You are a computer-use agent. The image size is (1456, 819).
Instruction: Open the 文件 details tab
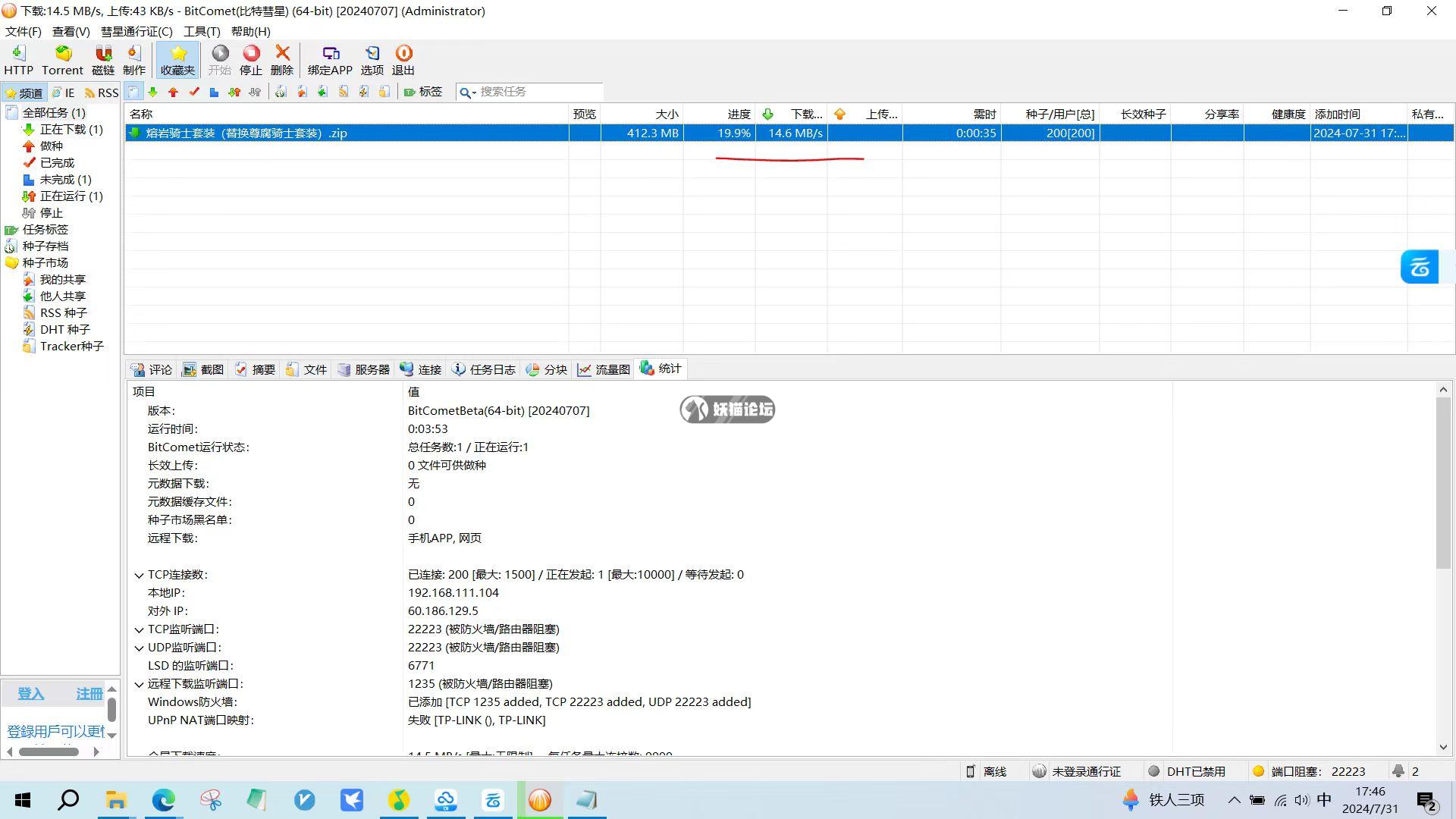[x=307, y=369]
